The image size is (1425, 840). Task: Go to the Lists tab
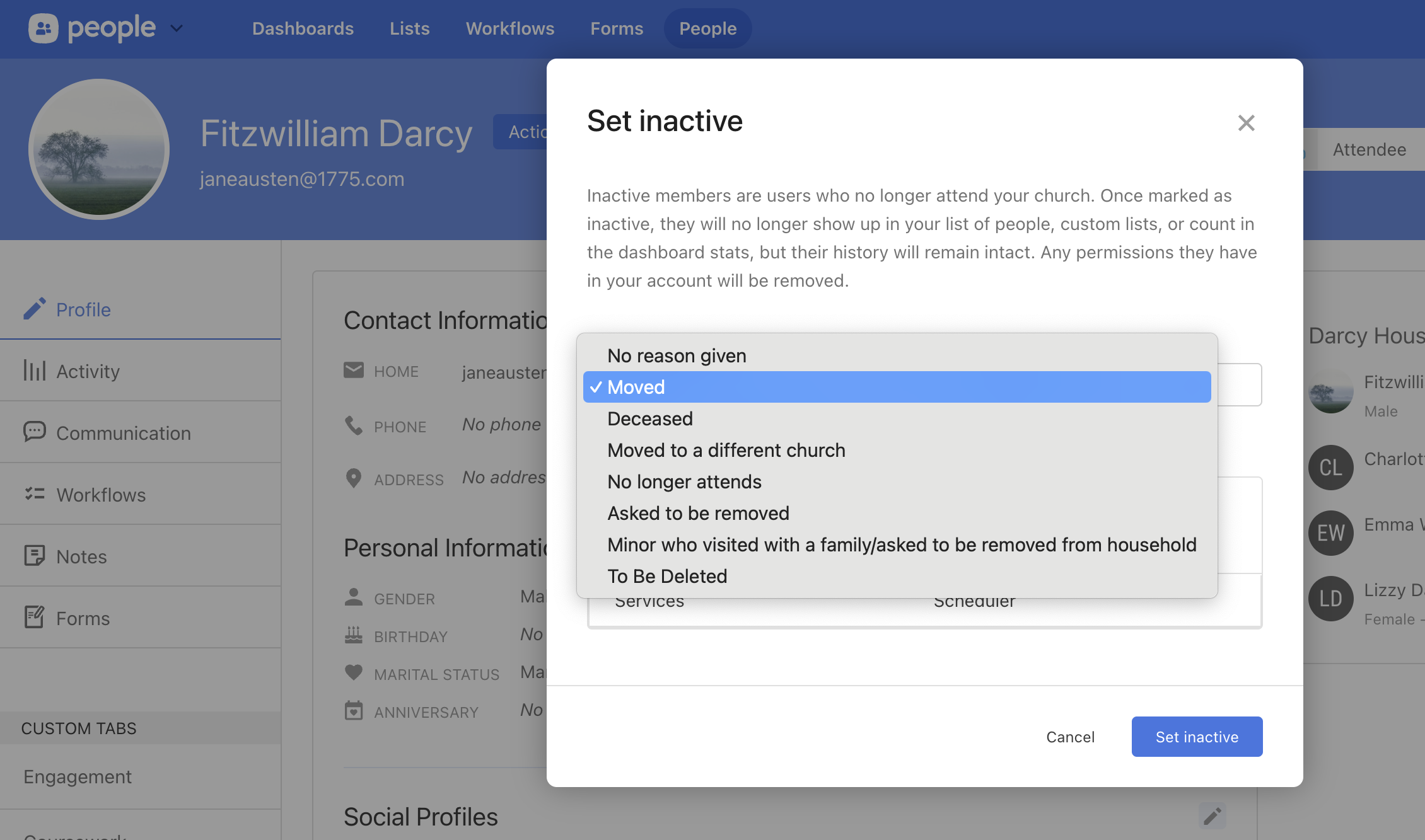tap(409, 28)
